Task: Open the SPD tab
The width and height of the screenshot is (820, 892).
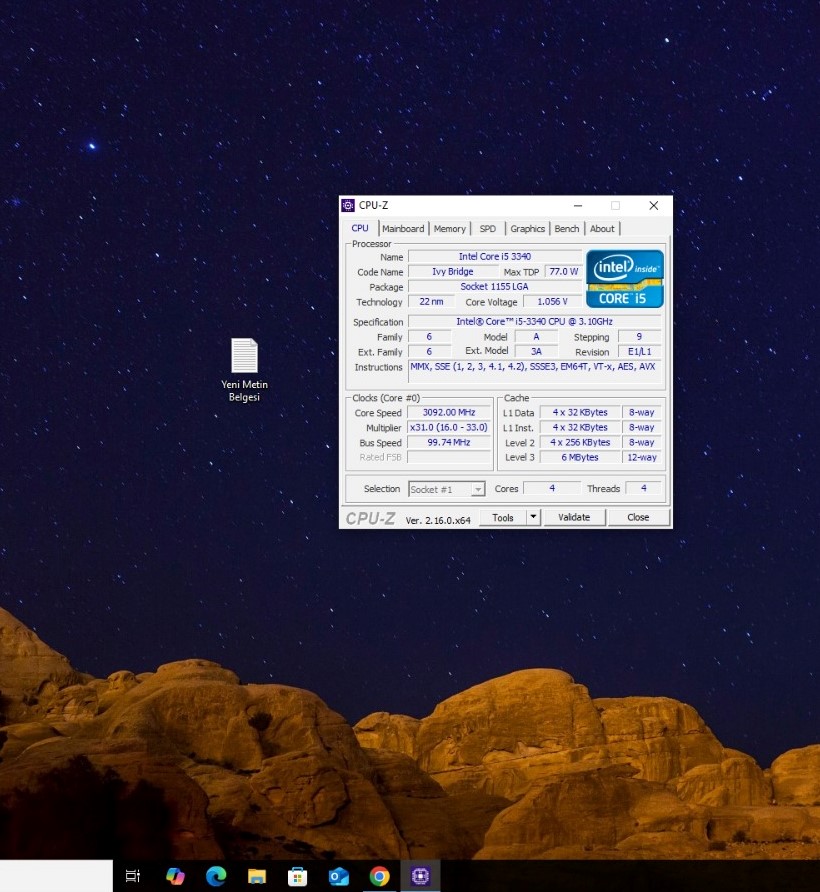Action: (488, 229)
